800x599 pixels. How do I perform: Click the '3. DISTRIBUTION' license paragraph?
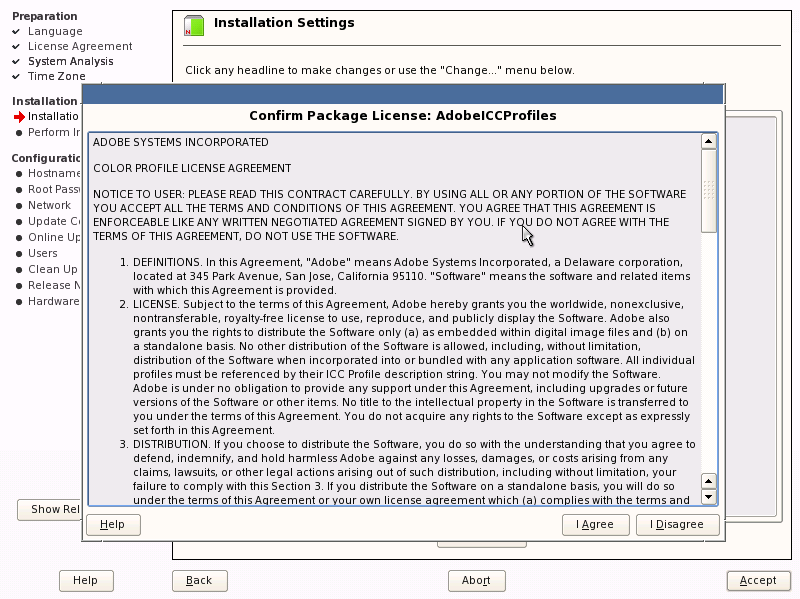pyautogui.click(x=408, y=472)
